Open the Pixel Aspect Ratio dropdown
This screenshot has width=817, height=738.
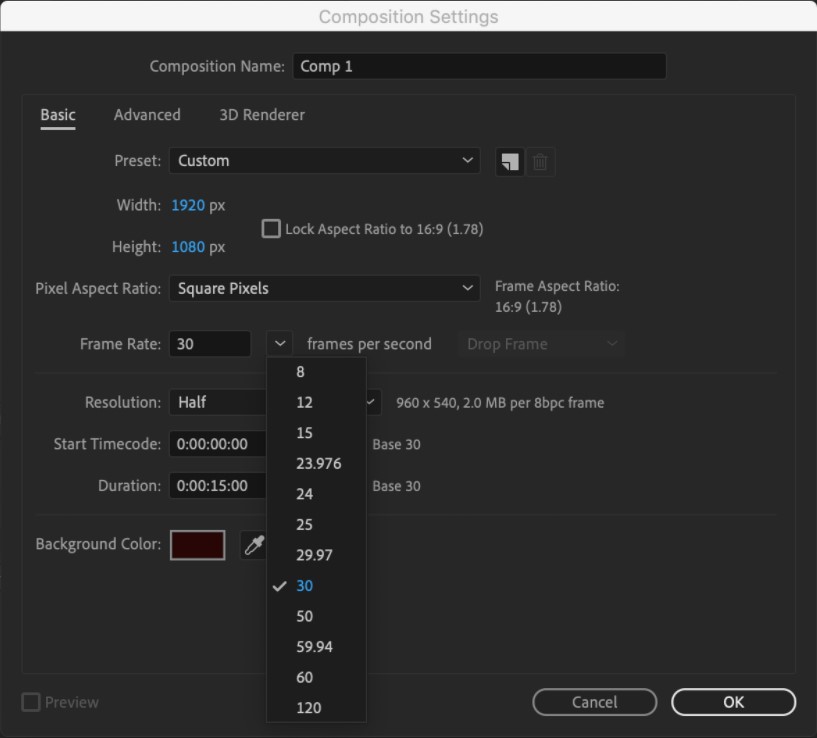[x=324, y=288]
